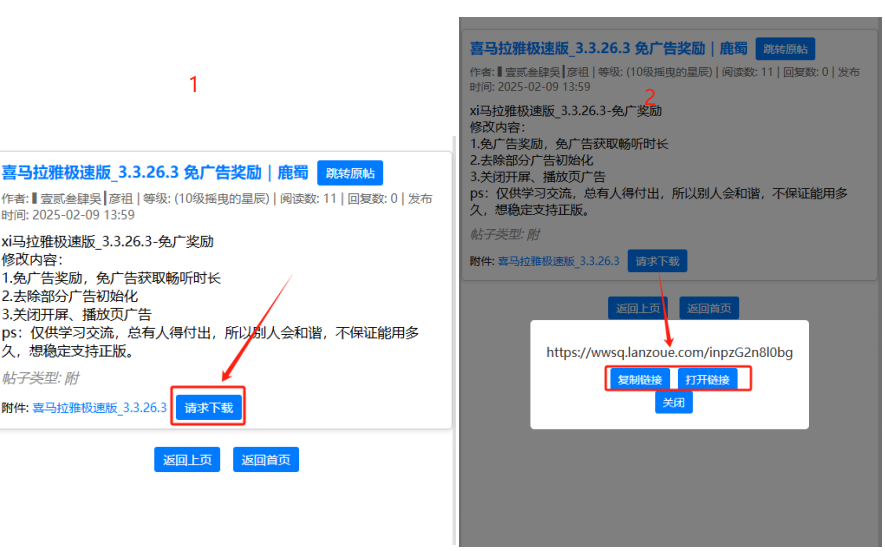Close the dialog with 关闭 button
The height and width of the screenshot is (551, 885).
pyautogui.click(x=673, y=403)
